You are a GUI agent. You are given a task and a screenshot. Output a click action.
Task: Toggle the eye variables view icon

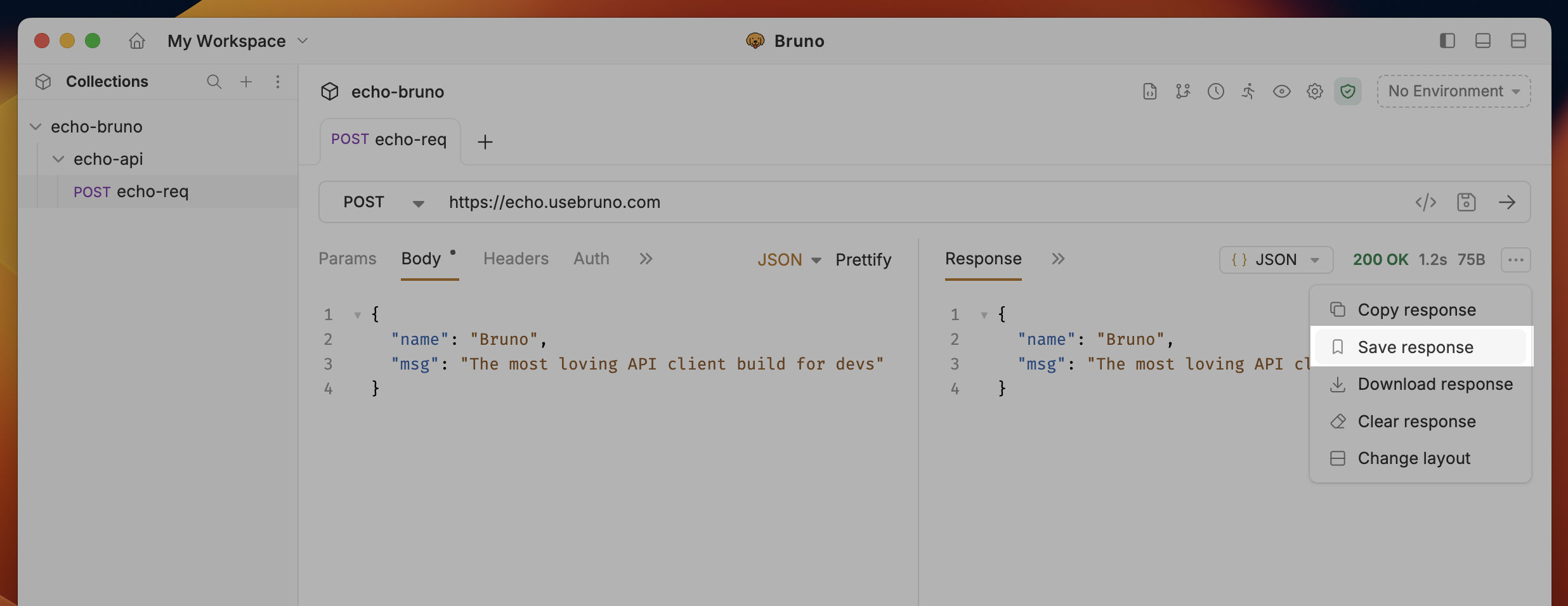[1282, 91]
